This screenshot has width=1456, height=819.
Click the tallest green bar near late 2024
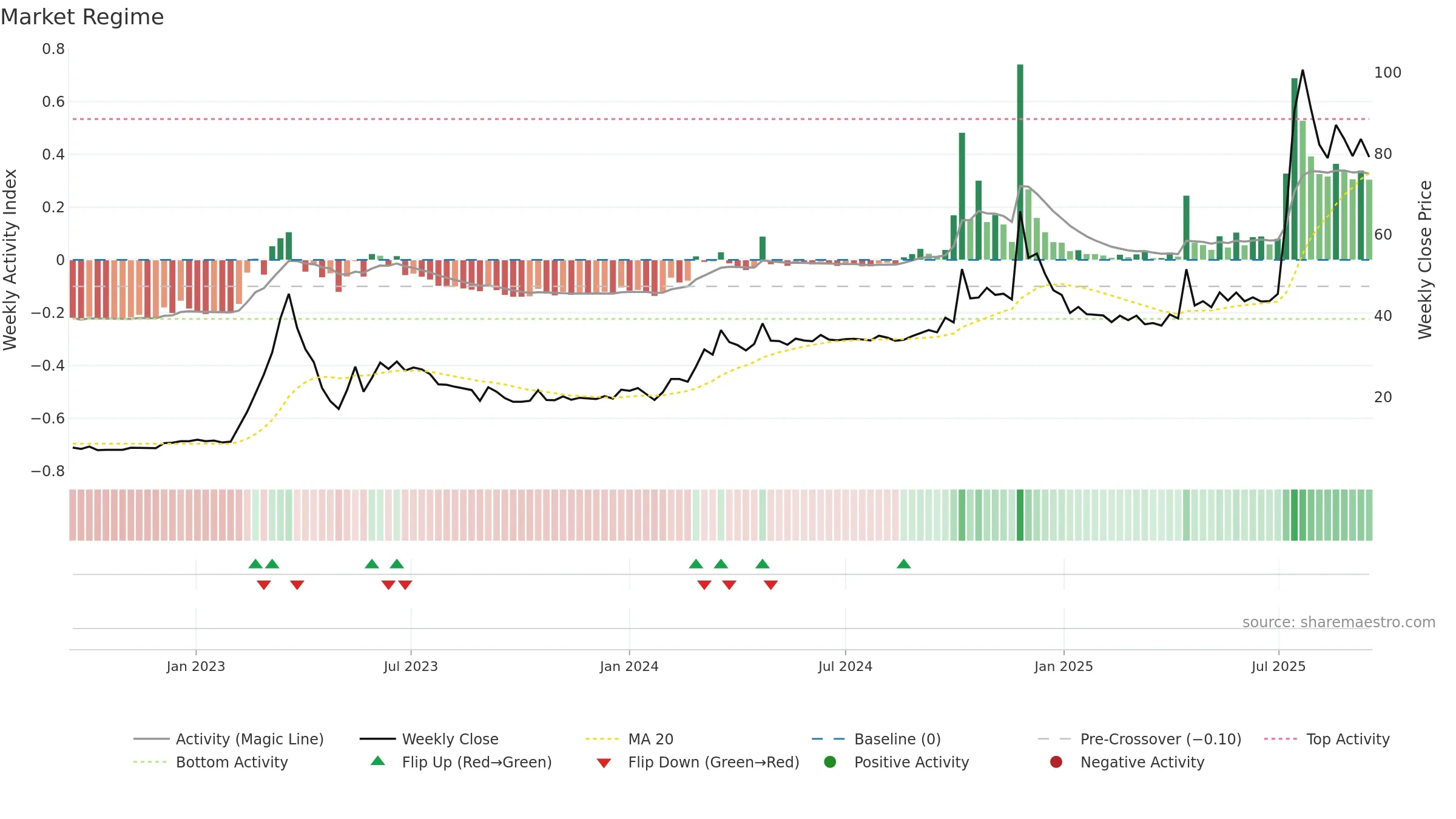click(1020, 162)
